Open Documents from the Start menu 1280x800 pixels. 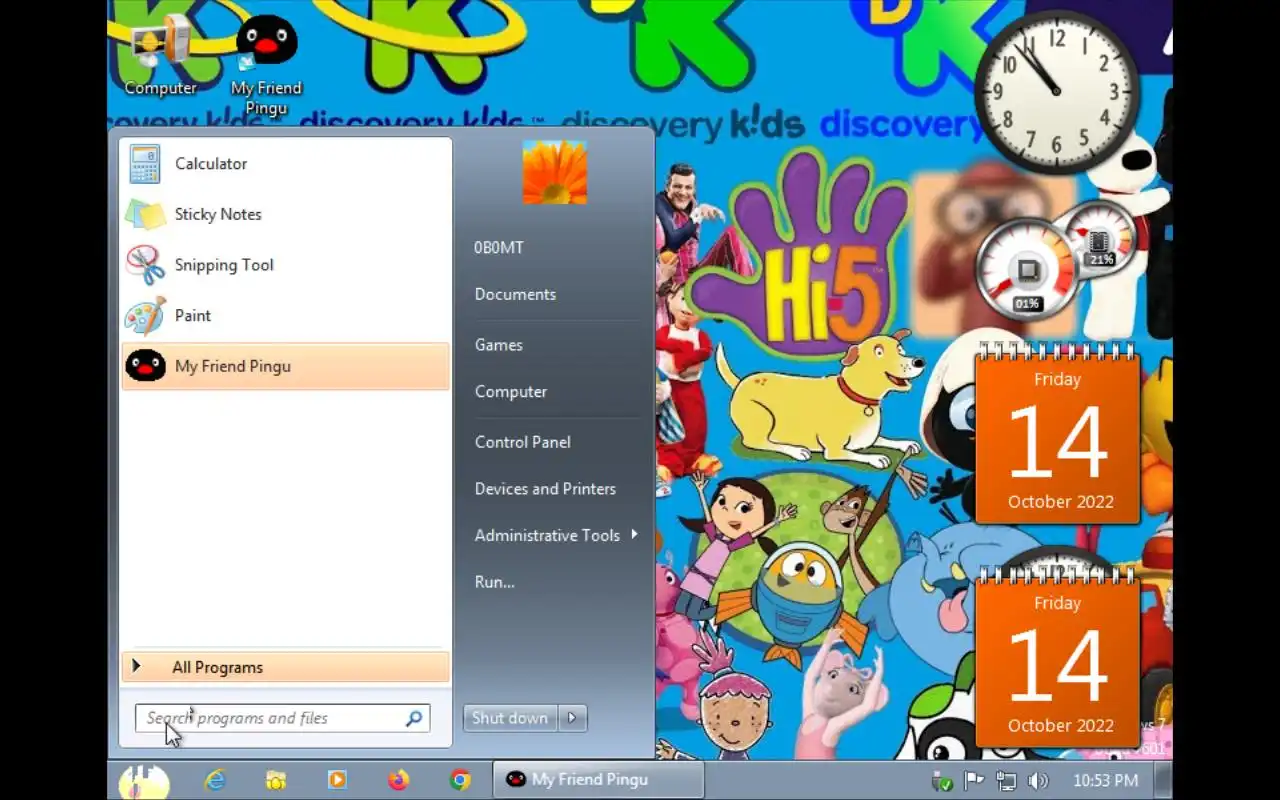coord(515,294)
